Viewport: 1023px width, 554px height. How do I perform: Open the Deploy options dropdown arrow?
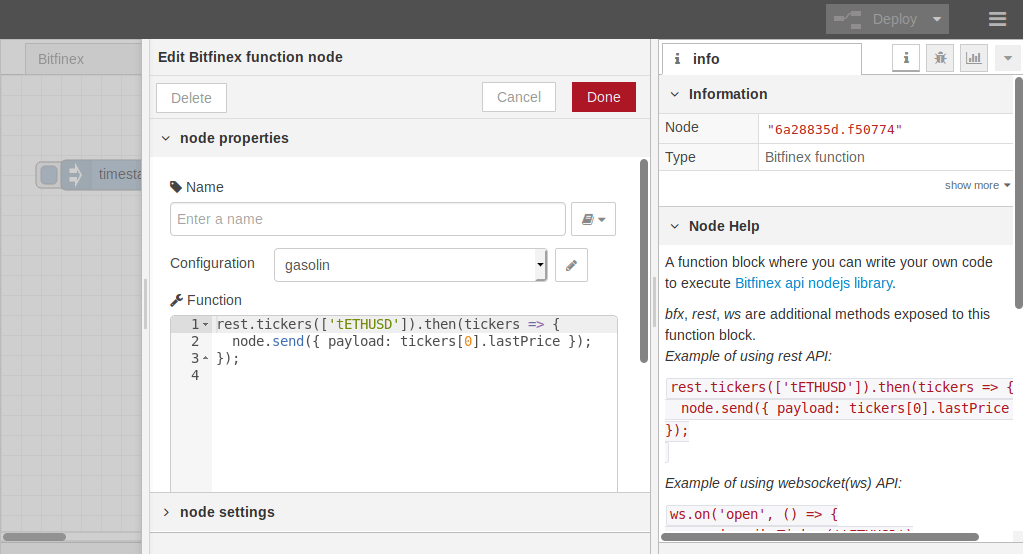[937, 19]
